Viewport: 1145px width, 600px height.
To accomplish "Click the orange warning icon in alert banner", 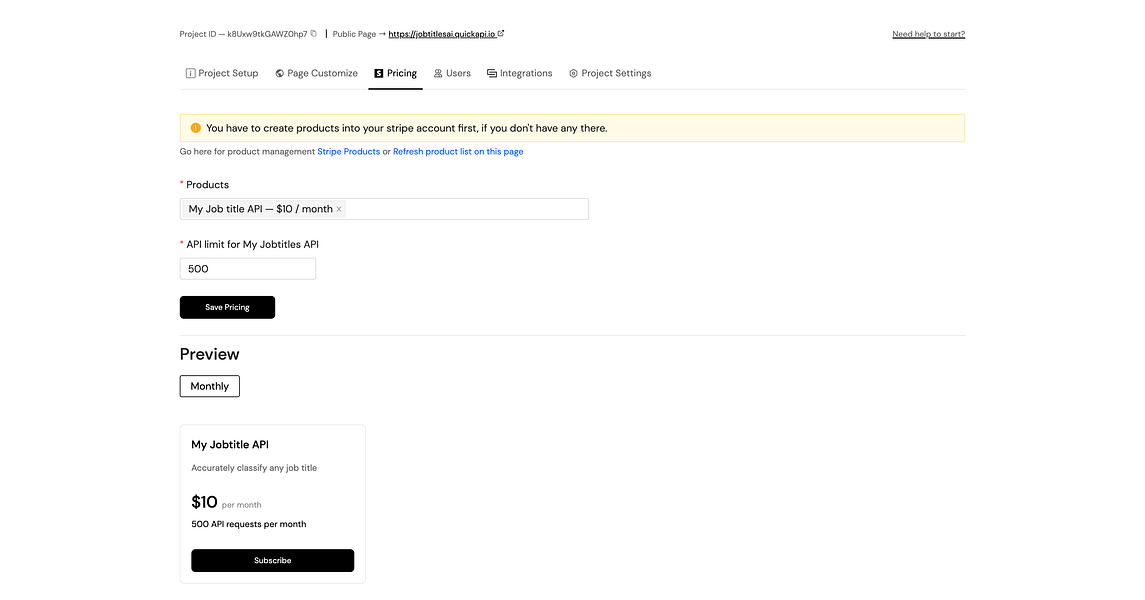I will coord(195,128).
